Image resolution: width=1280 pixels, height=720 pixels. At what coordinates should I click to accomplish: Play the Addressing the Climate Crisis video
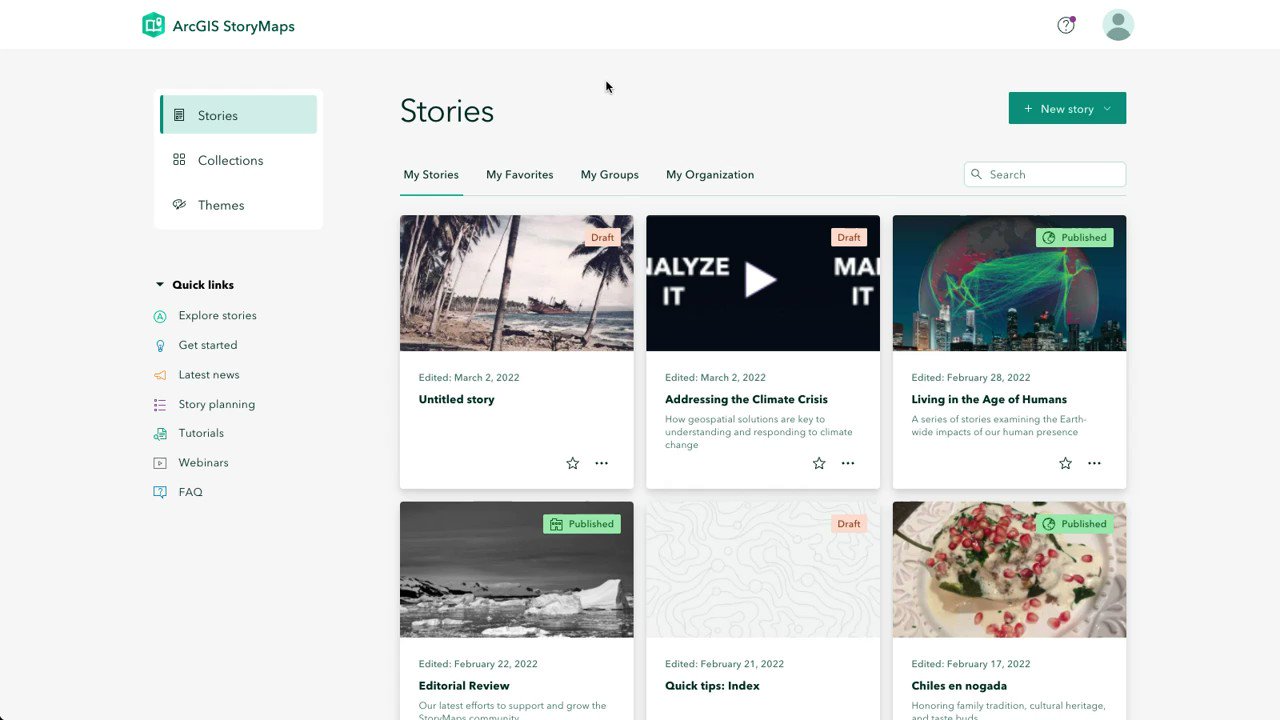tap(762, 281)
